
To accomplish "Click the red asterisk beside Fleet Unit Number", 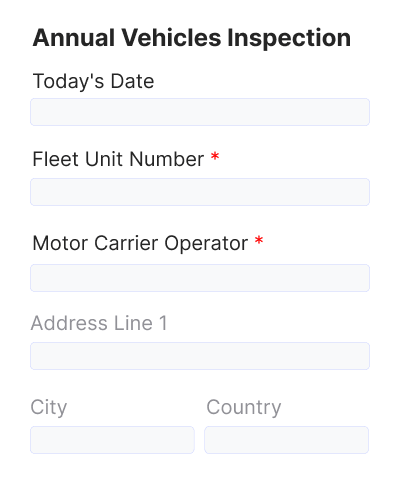I will pyautogui.click(x=215, y=156).
